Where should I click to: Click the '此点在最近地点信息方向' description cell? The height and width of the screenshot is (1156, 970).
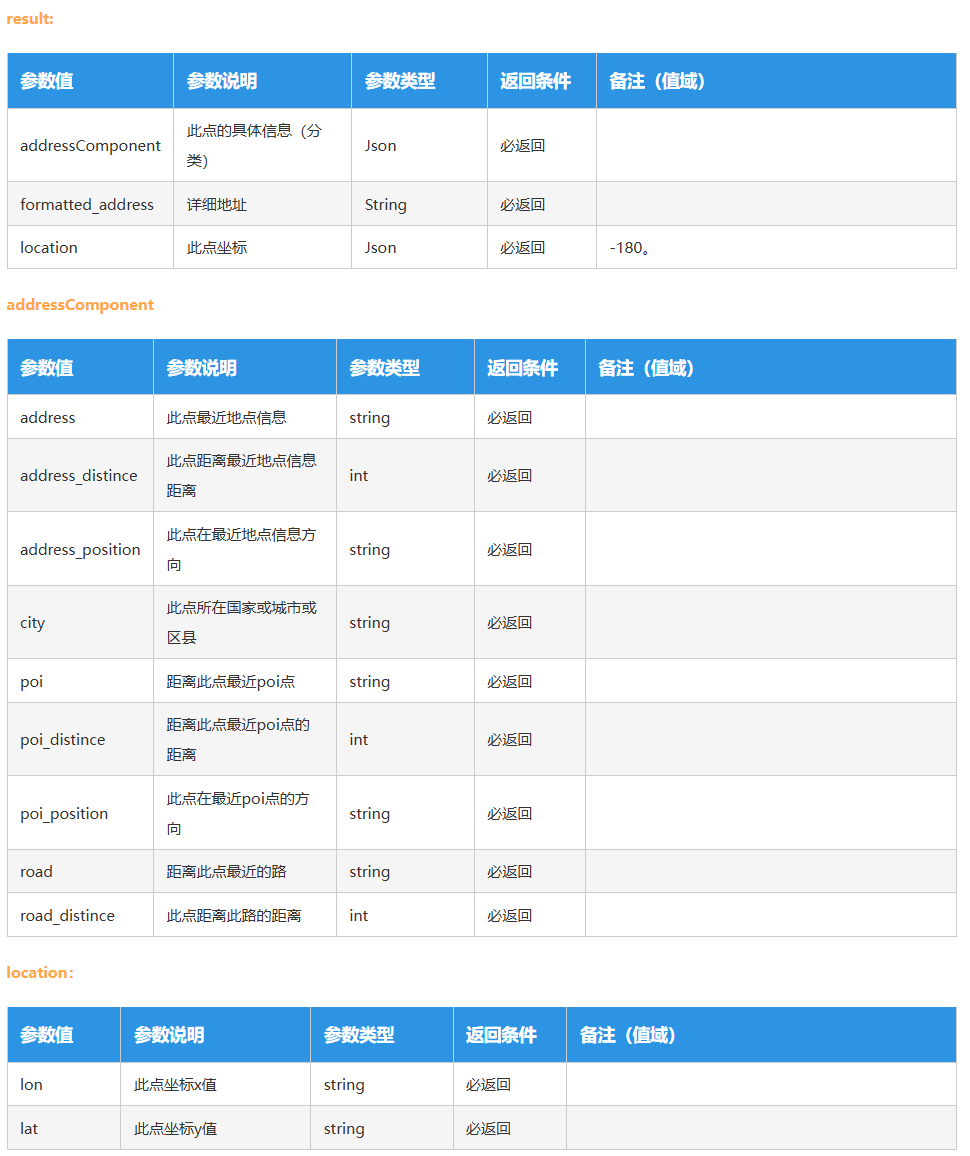[x=245, y=549]
